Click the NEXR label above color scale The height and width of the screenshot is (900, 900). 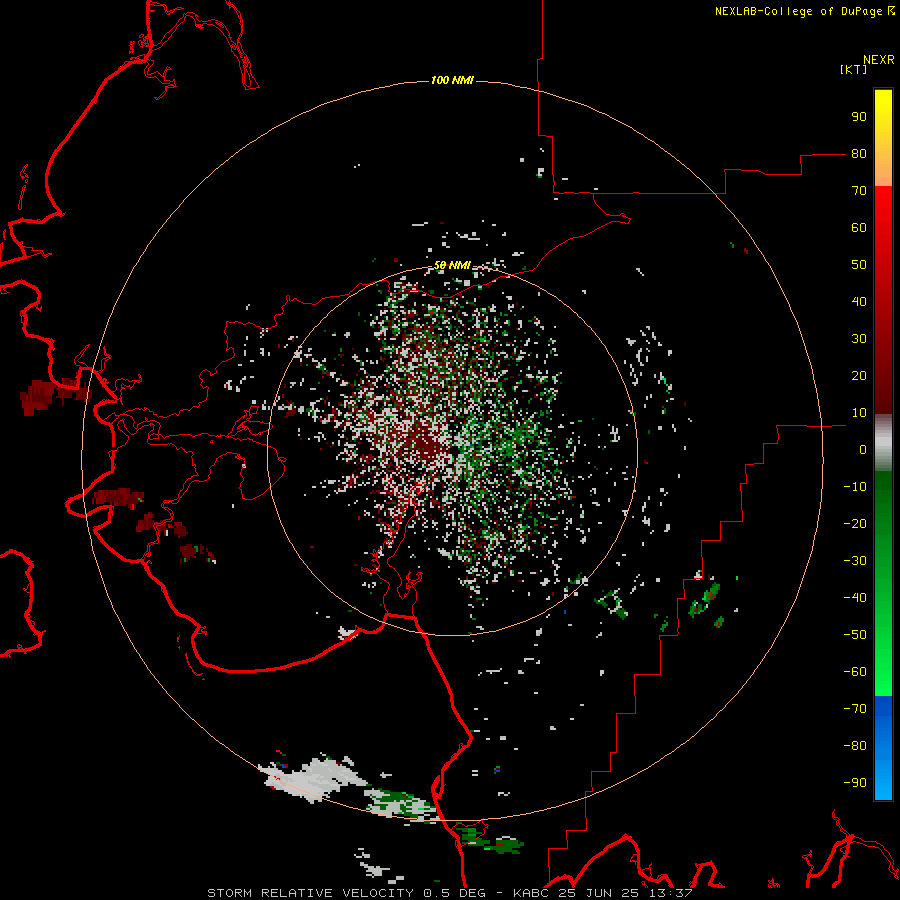coord(879,60)
